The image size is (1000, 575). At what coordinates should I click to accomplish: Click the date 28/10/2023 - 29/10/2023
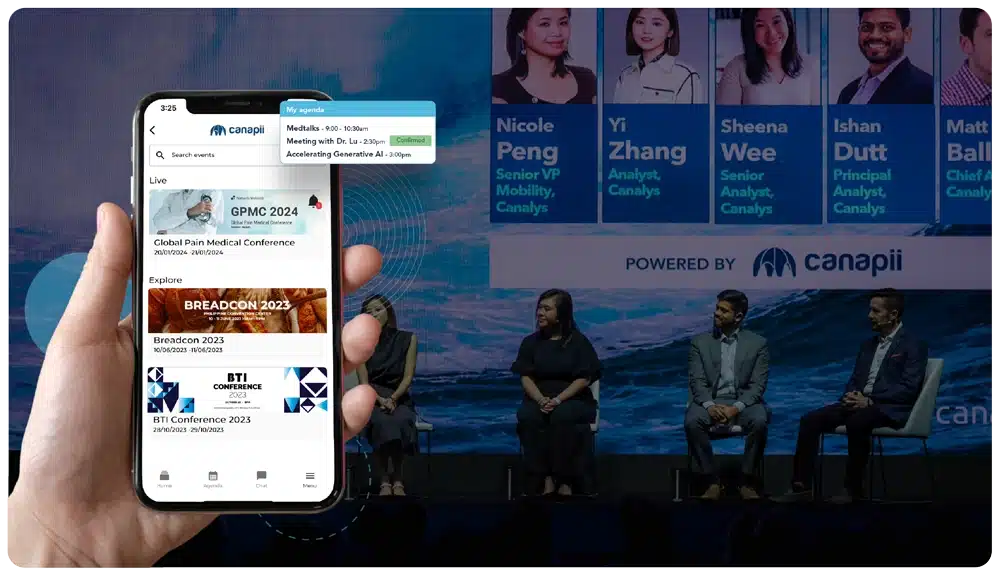[x=188, y=430]
